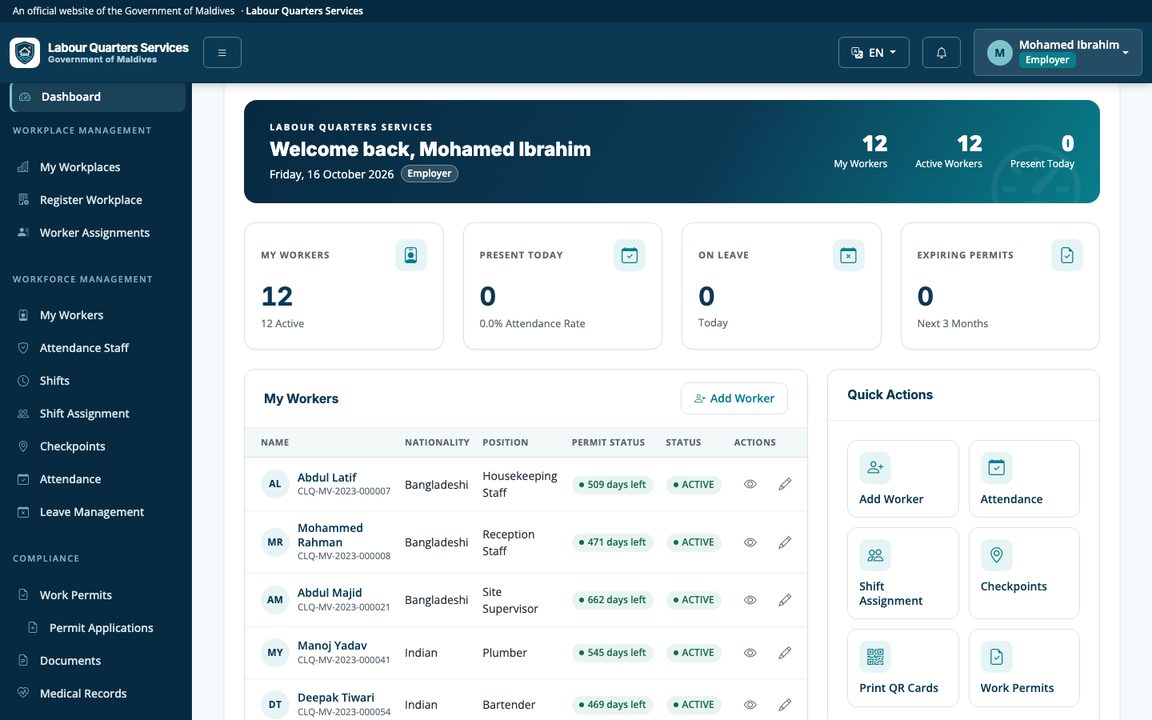View Abdul Latif details with eye icon
Viewport: 1152px width, 720px height.
coord(750,484)
